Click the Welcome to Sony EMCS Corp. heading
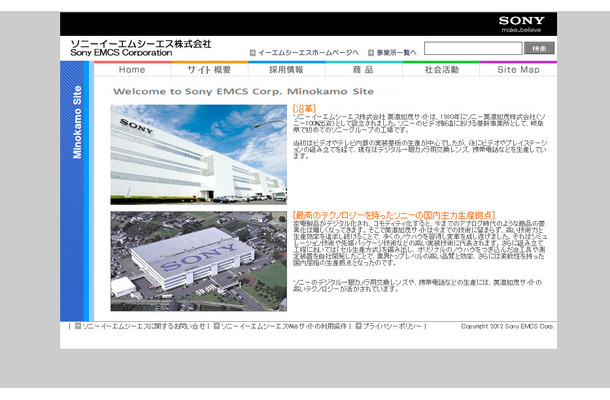This screenshot has width=610, height=400. click(244, 92)
